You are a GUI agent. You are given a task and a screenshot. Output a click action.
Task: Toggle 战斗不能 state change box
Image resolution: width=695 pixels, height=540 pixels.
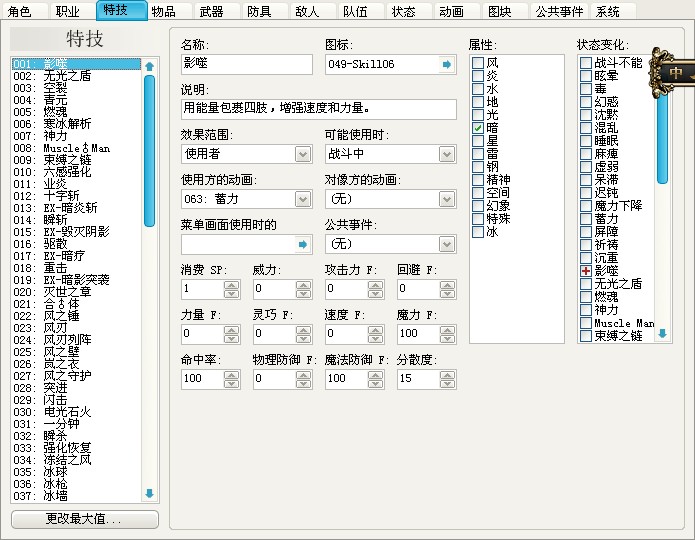tap(586, 63)
